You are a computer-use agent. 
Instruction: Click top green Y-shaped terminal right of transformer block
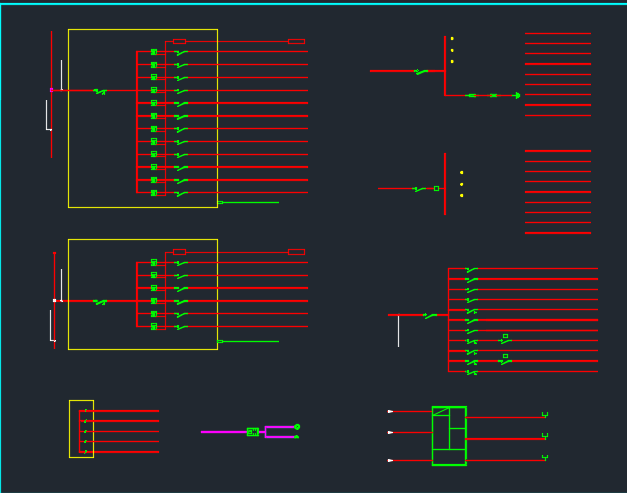(545, 415)
